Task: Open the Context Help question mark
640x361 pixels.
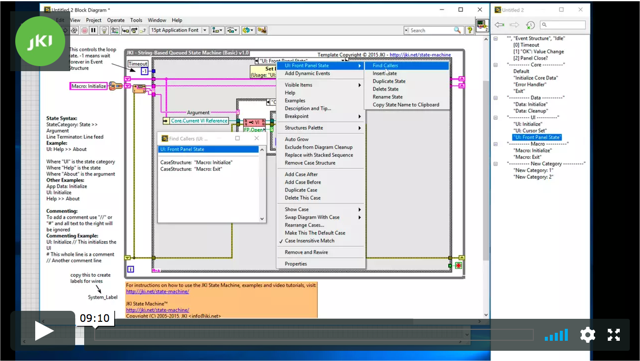Action: coord(470,30)
